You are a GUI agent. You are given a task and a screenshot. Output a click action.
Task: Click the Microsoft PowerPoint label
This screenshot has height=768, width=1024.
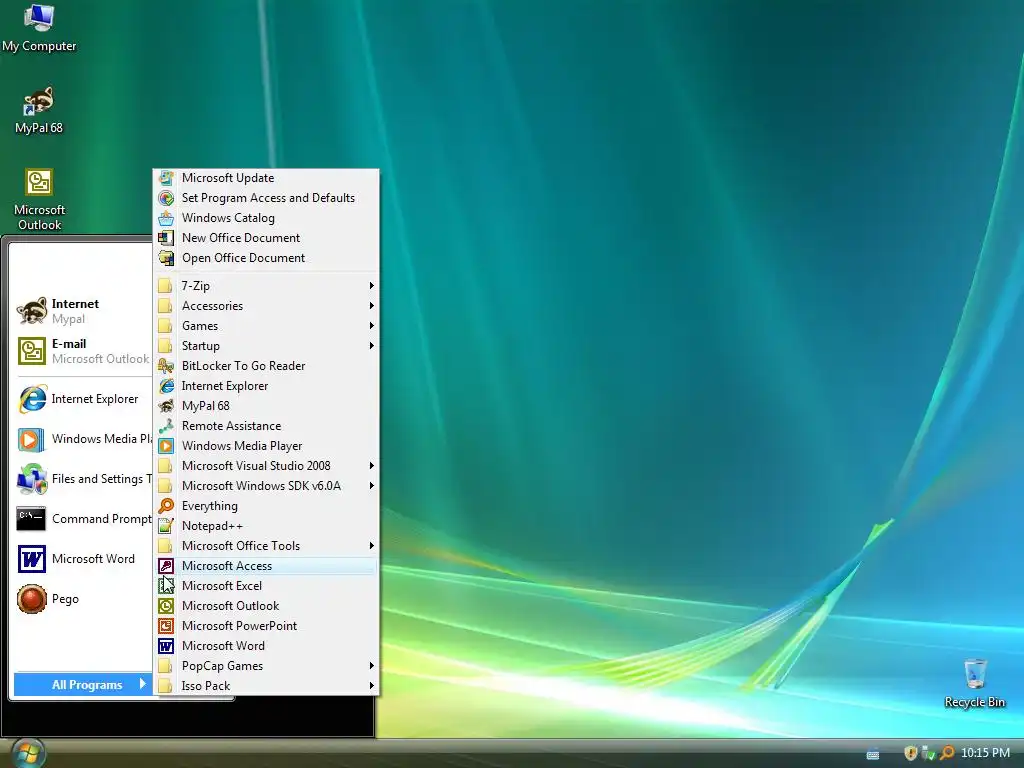coord(239,626)
